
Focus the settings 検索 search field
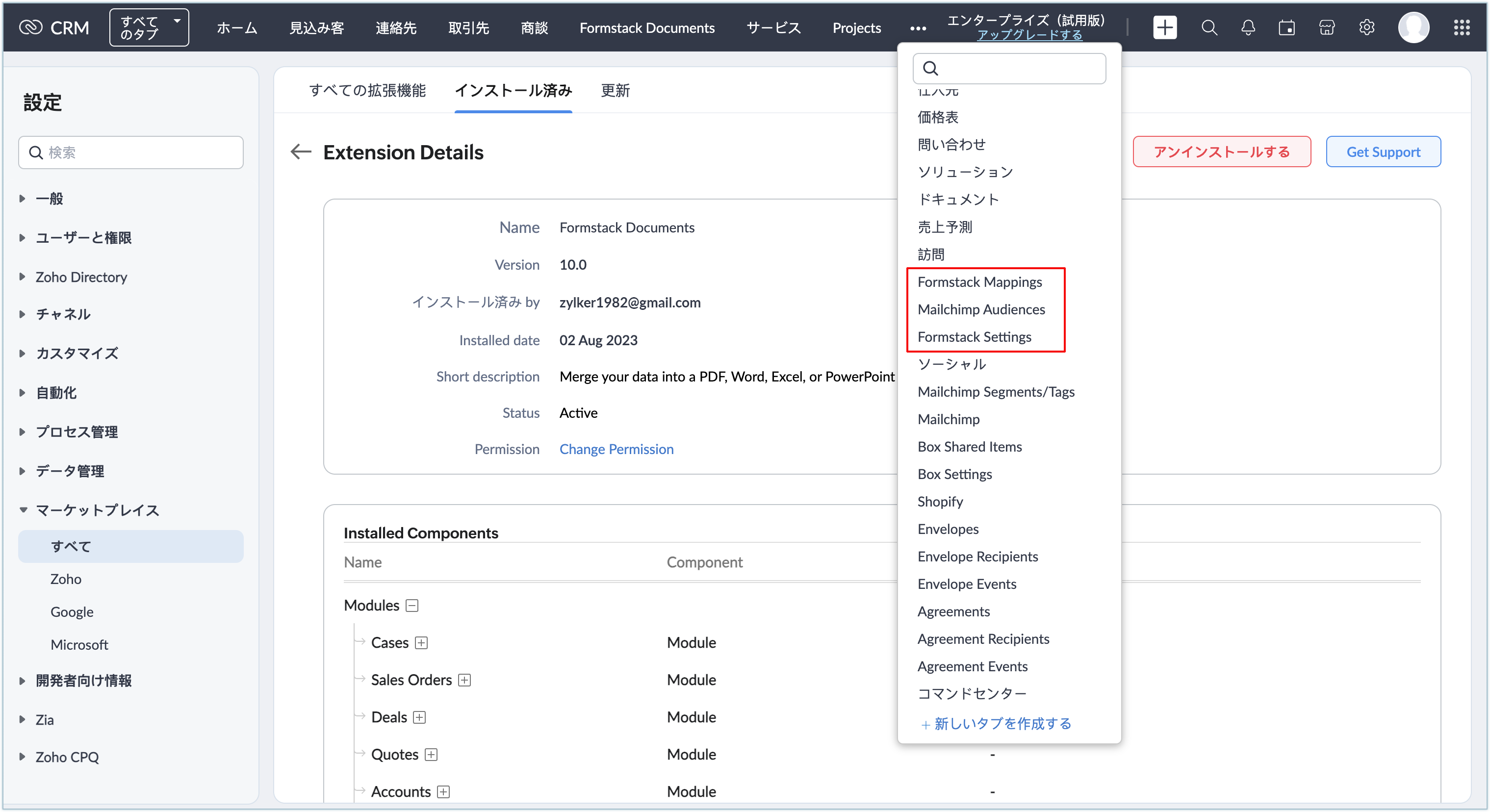131,152
